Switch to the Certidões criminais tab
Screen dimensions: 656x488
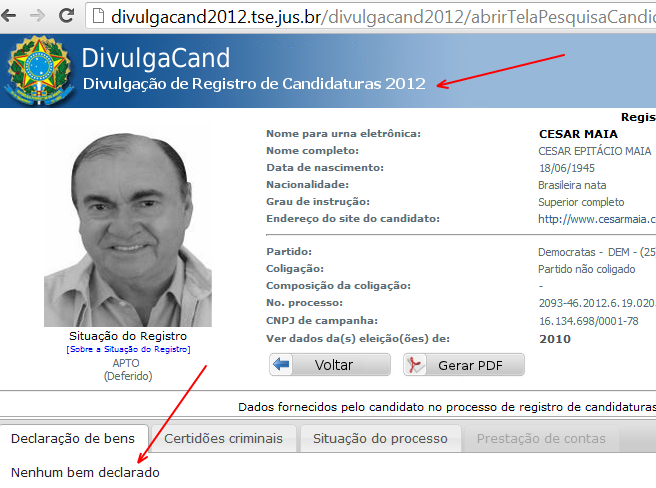pos(223,438)
